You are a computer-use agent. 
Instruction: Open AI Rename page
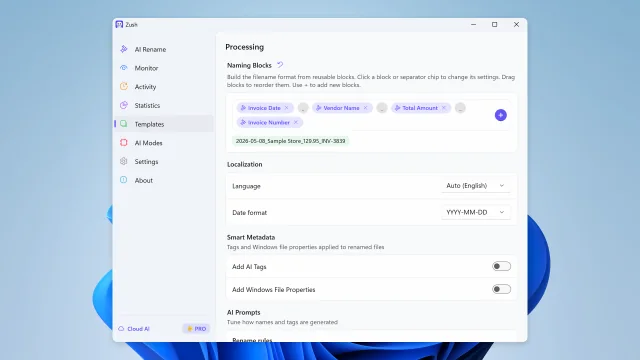click(164, 49)
